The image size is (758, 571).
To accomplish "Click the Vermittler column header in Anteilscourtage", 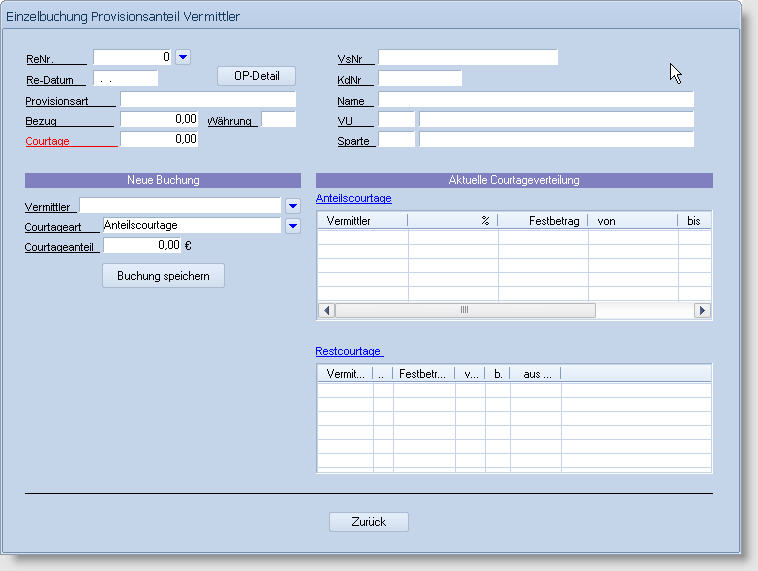I will pos(362,221).
